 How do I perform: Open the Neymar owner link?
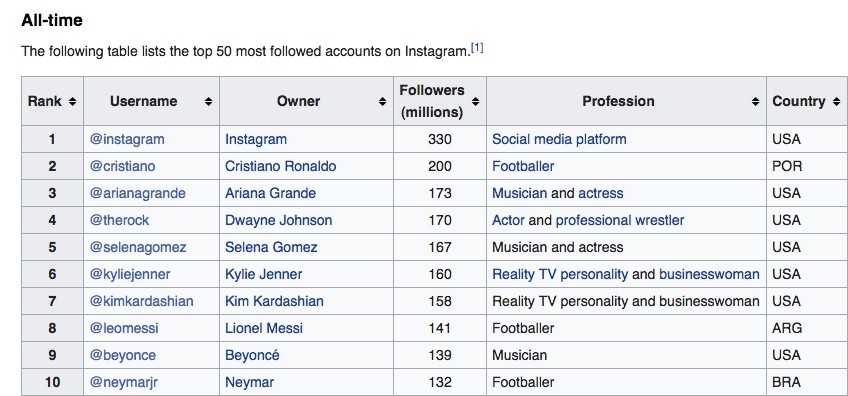pos(249,383)
